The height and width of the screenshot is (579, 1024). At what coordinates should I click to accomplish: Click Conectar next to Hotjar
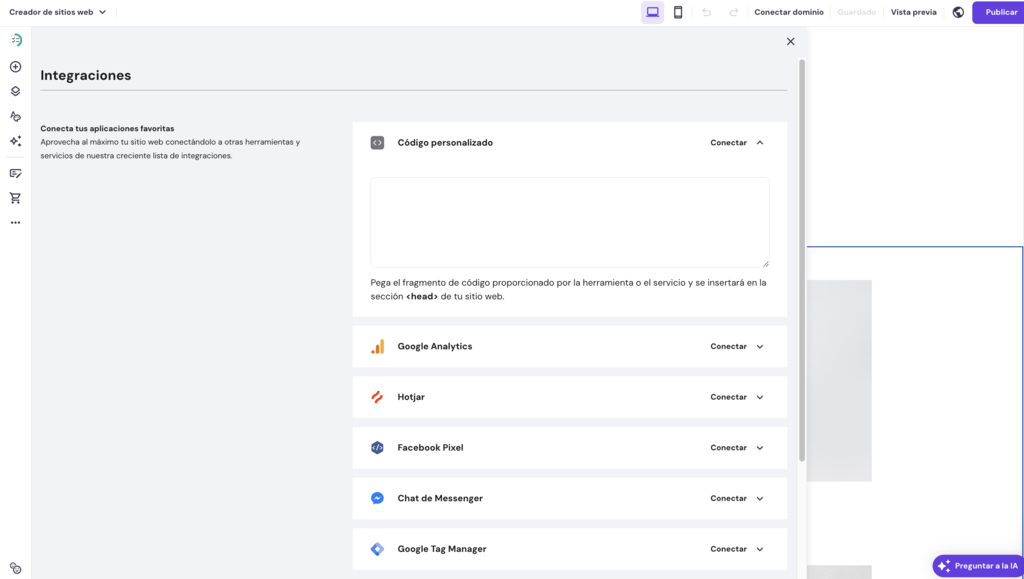click(x=730, y=397)
